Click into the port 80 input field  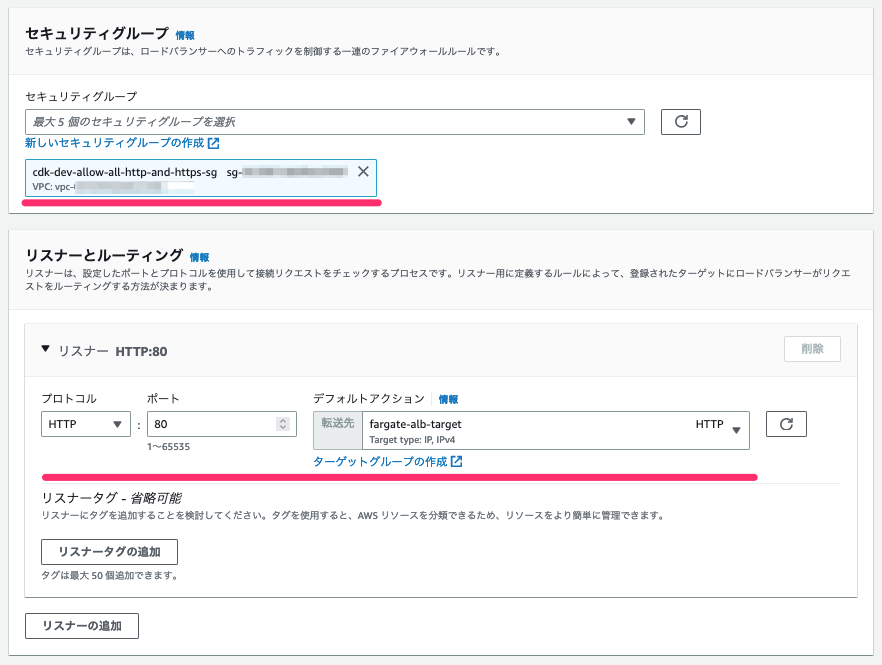pyautogui.click(x=222, y=424)
